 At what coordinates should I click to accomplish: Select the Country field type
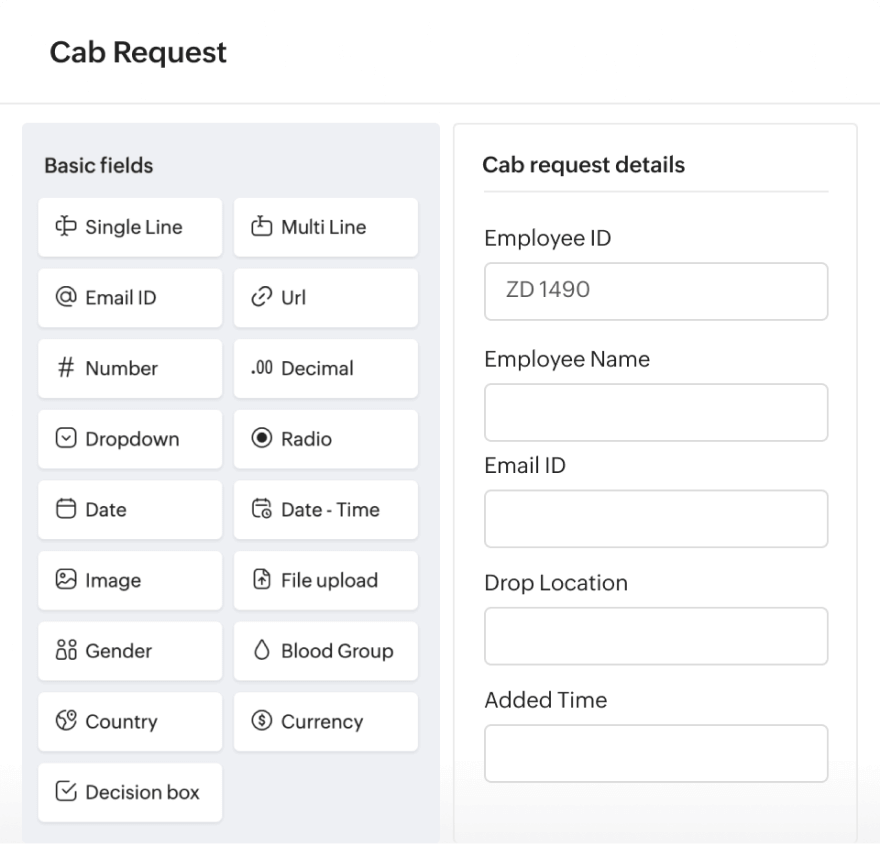130,722
